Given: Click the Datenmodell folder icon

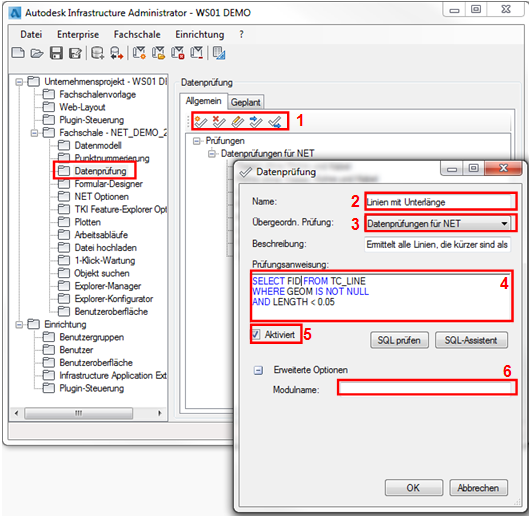Looking at the screenshot, I should [63, 145].
